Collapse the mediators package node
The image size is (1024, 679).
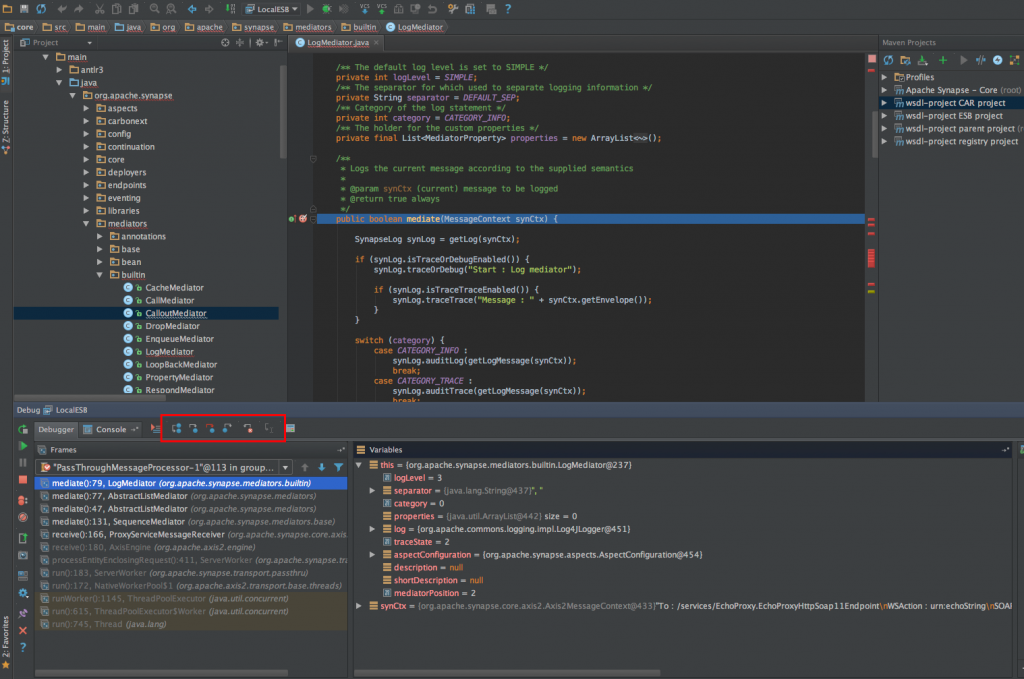86,223
